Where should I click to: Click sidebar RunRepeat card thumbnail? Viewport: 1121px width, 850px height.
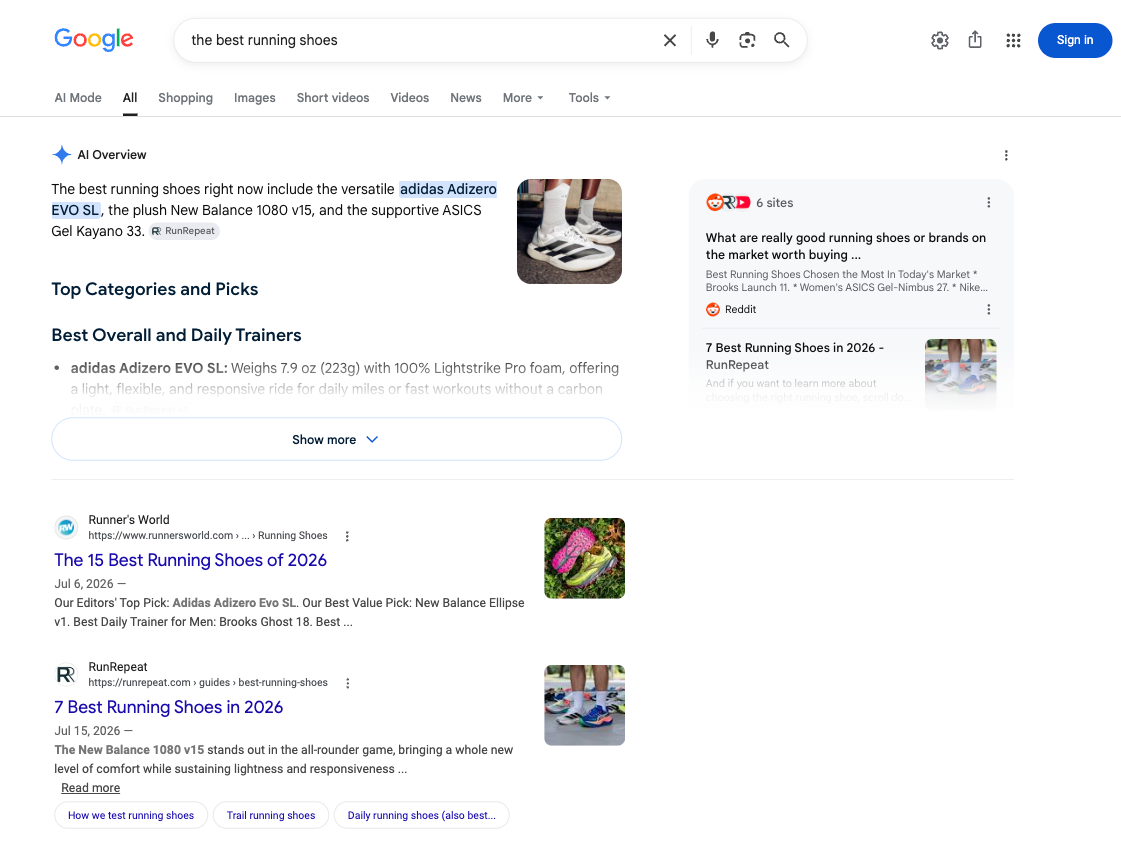click(x=960, y=374)
